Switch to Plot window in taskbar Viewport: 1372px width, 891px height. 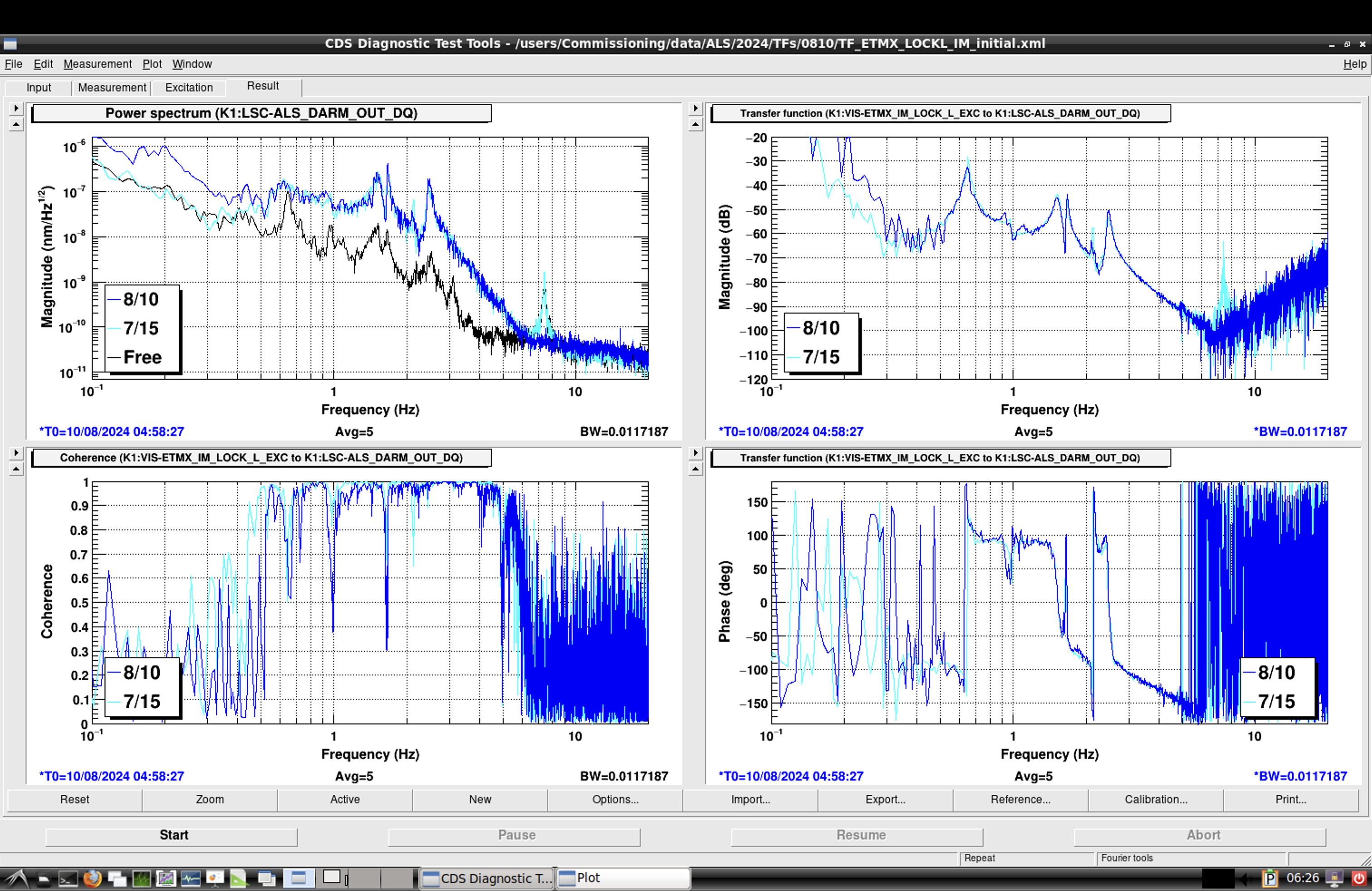[622, 878]
